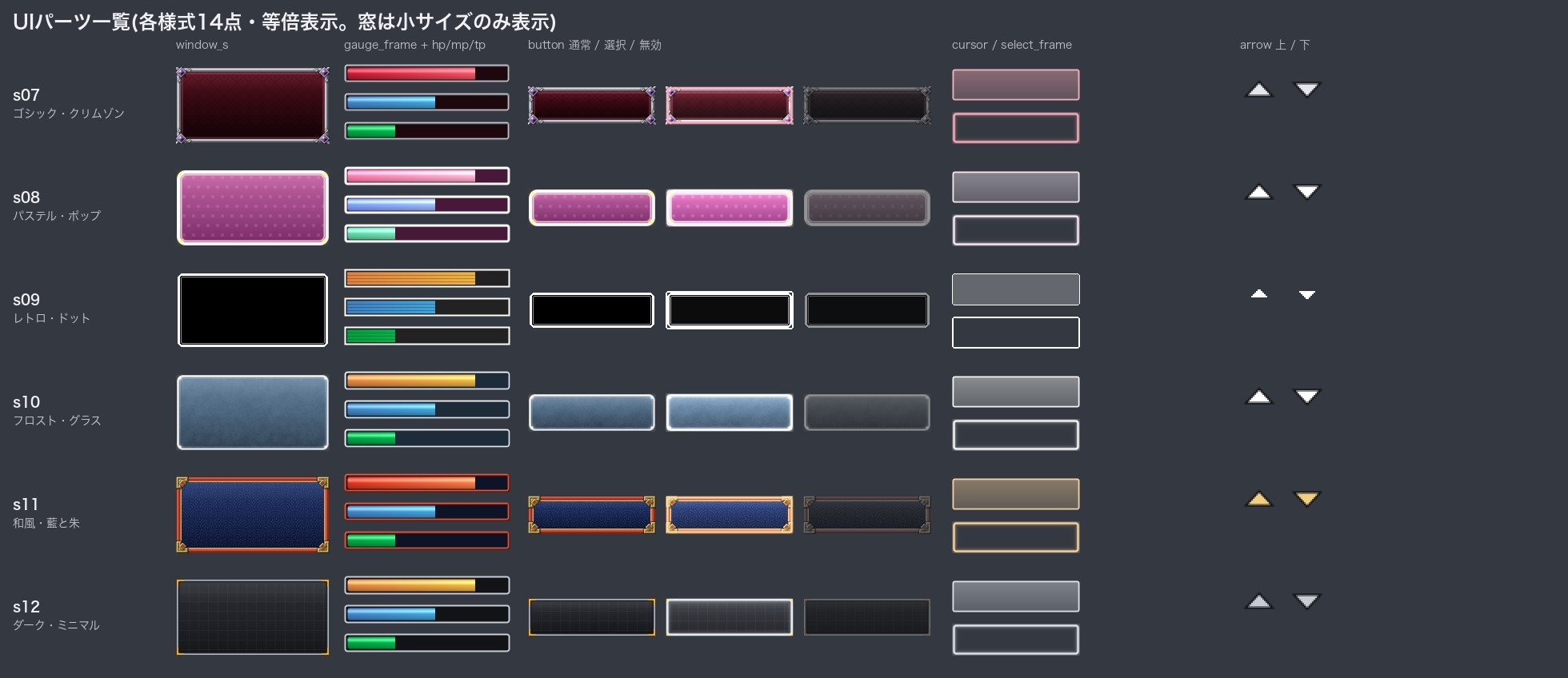Image resolution: width=1568 pixels, height=678 pixels.
Task: Click the s10 frost up arrow
Action: pyautogui.click(x=1259, y=397)
